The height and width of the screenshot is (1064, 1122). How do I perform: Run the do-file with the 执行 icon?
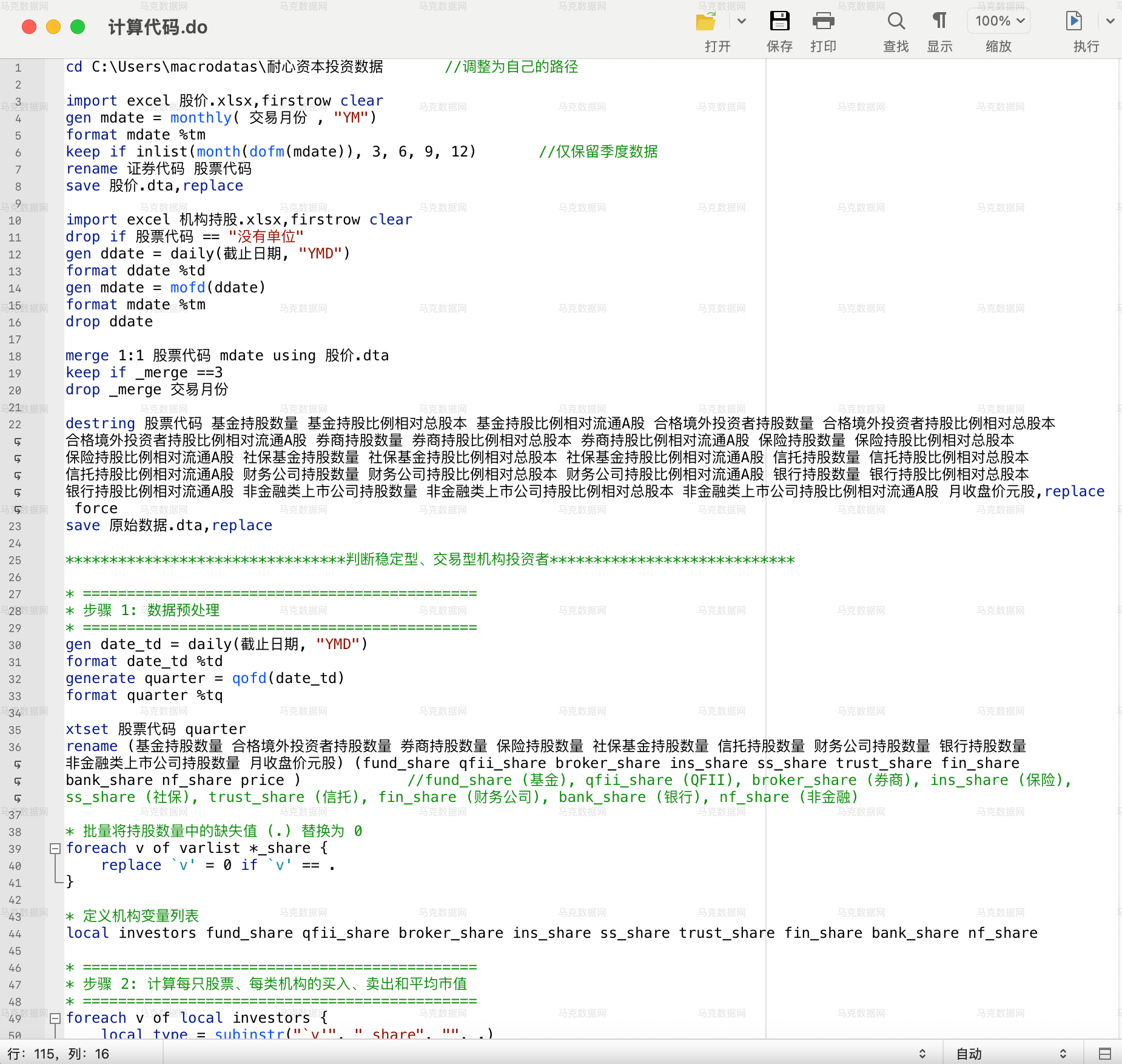coord(1073,21)
